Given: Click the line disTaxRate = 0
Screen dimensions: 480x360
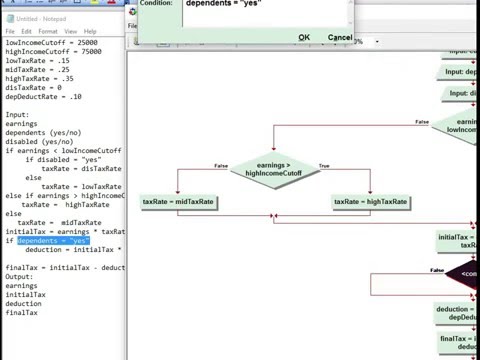Looking at the screenshot, I should pyautogui.click(x=33, y=88).
